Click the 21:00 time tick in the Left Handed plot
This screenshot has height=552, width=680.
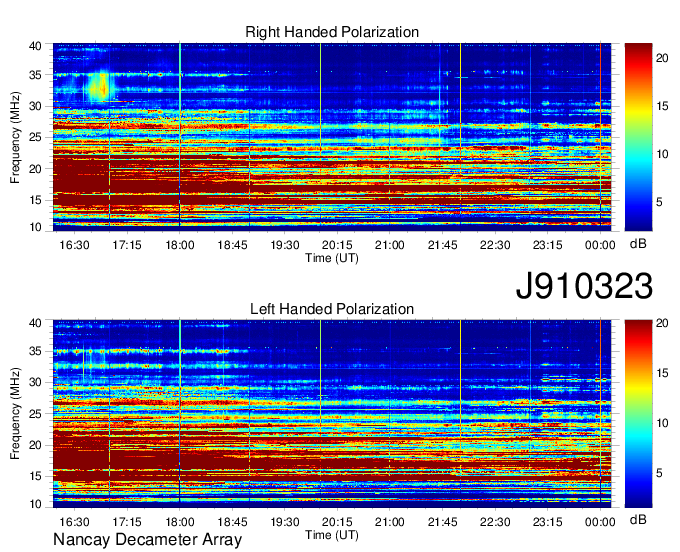389,522
